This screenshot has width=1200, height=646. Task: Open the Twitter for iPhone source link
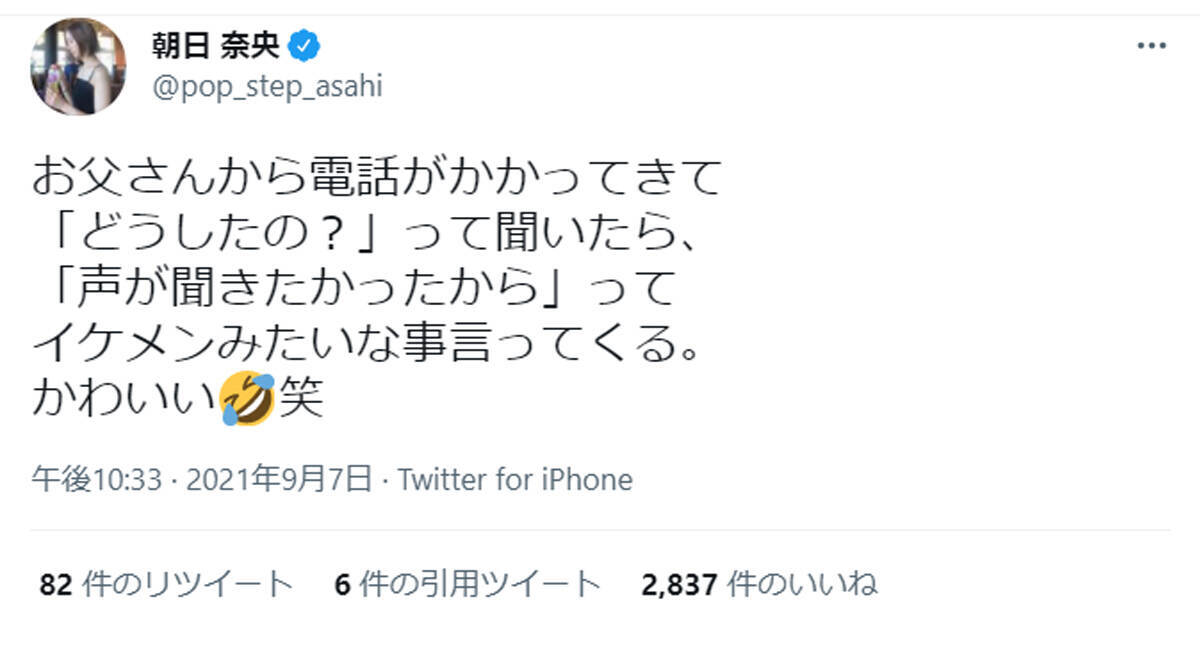pyautogui.click(x=516, y=480)
